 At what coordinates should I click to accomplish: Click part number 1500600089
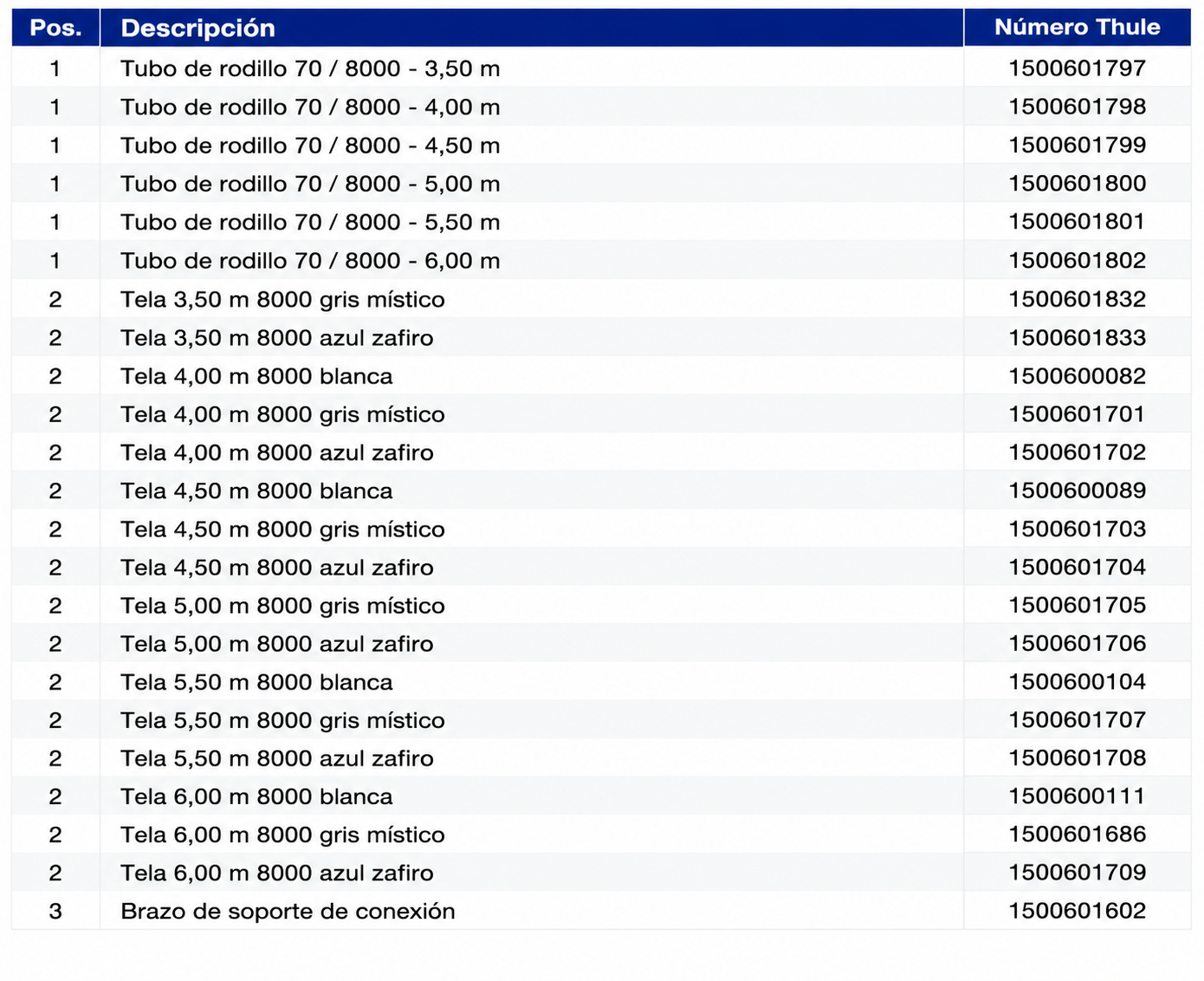pos(1077,490)
